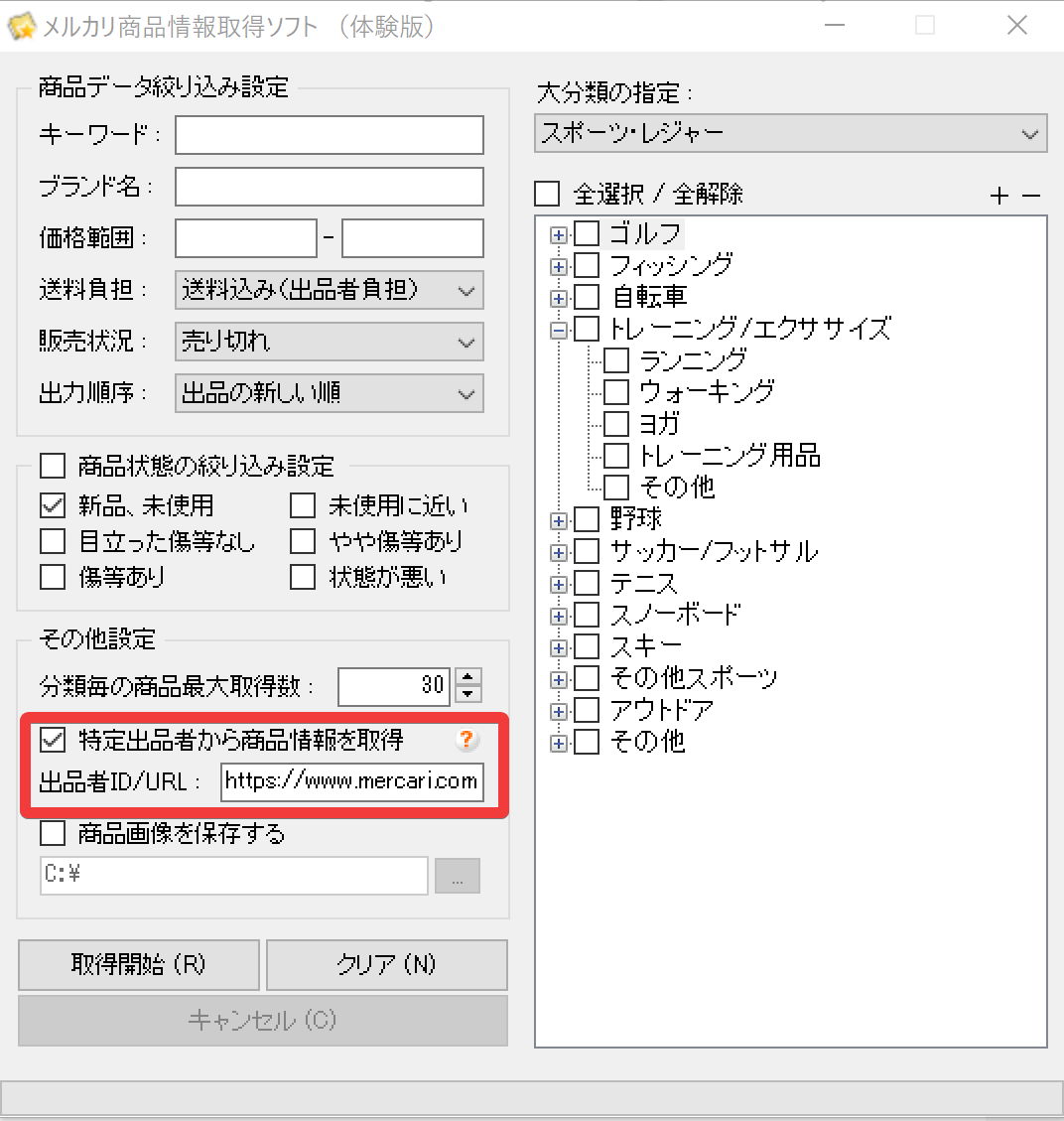The height and width of the screenshot is (1121, 1064).
Task: Click the browse folder button with three dots
Action: pos(457,877)
